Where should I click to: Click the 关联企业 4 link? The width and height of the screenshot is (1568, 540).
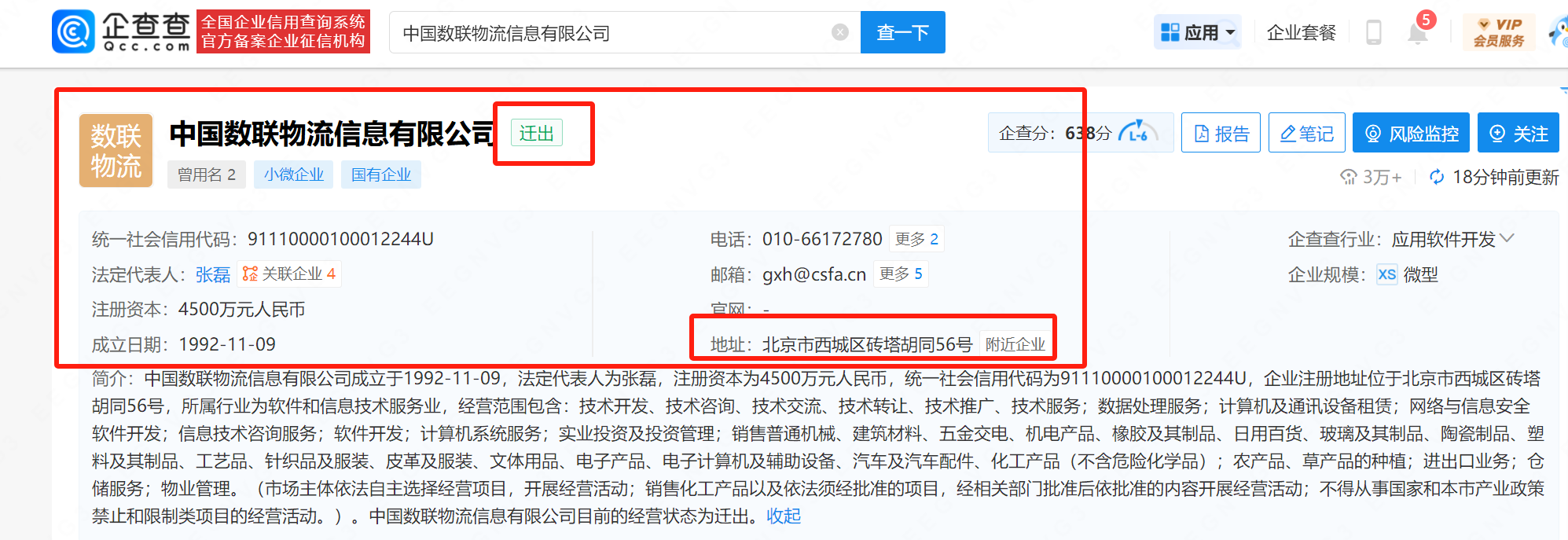289,274
